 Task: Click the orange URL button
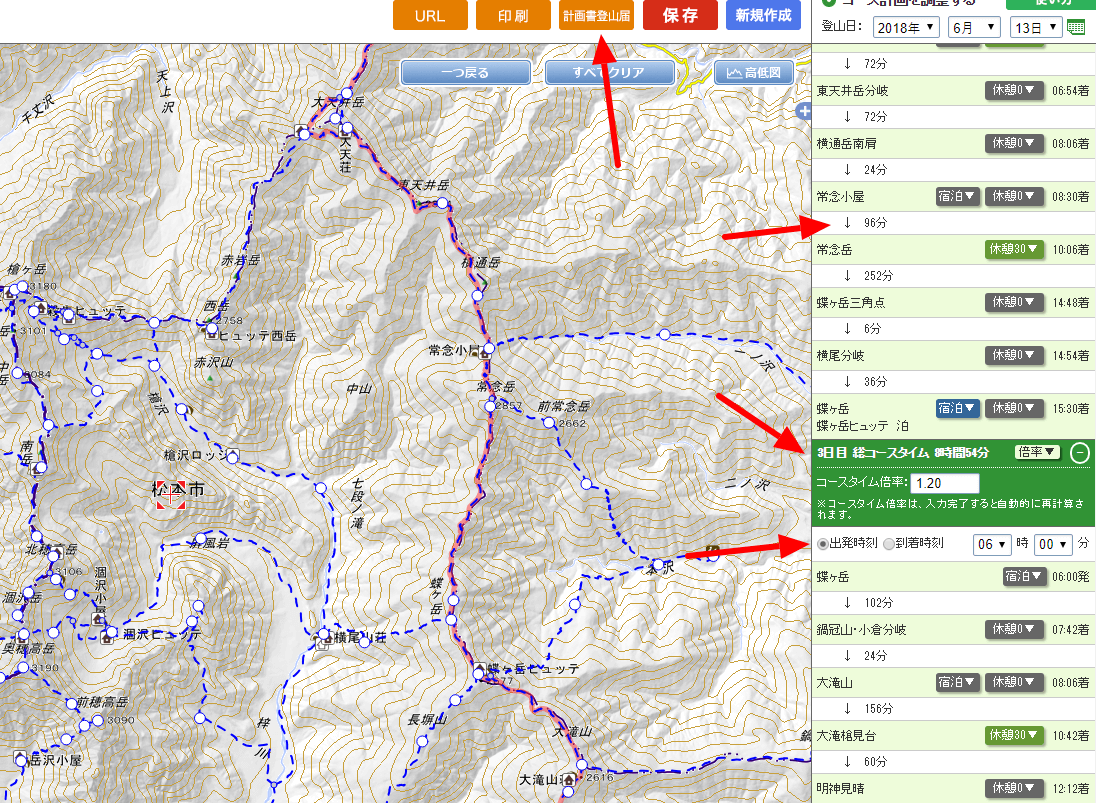click(430, 15)
